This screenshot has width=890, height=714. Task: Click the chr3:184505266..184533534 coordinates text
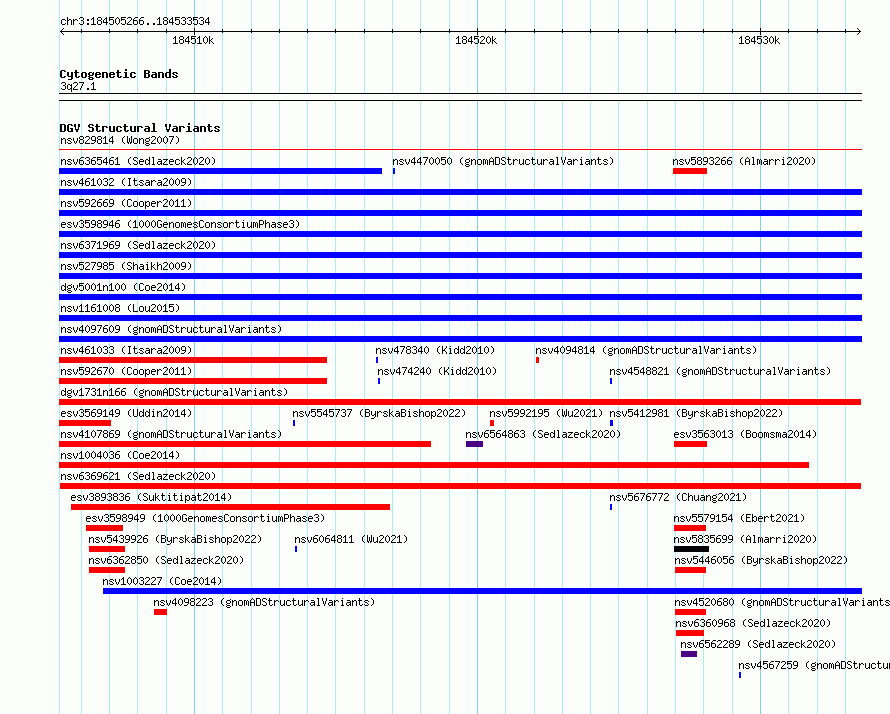pos(135,21)
